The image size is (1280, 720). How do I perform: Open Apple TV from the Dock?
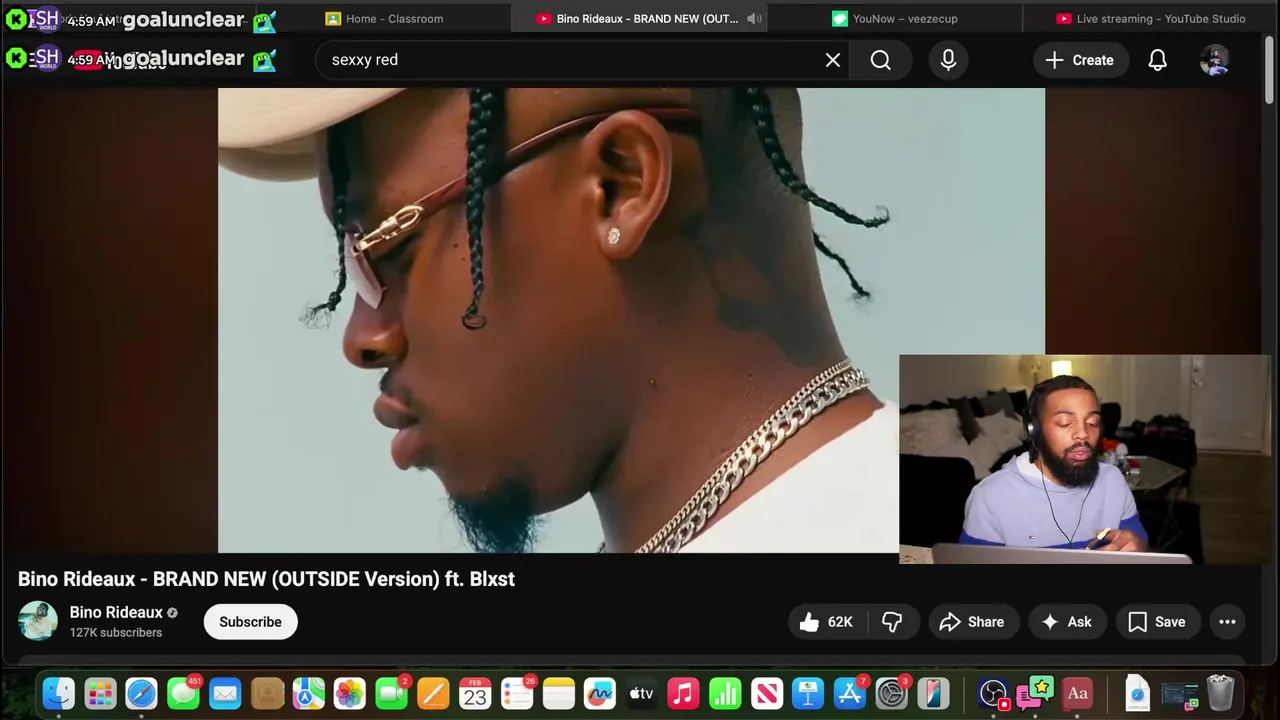point(641,693)
